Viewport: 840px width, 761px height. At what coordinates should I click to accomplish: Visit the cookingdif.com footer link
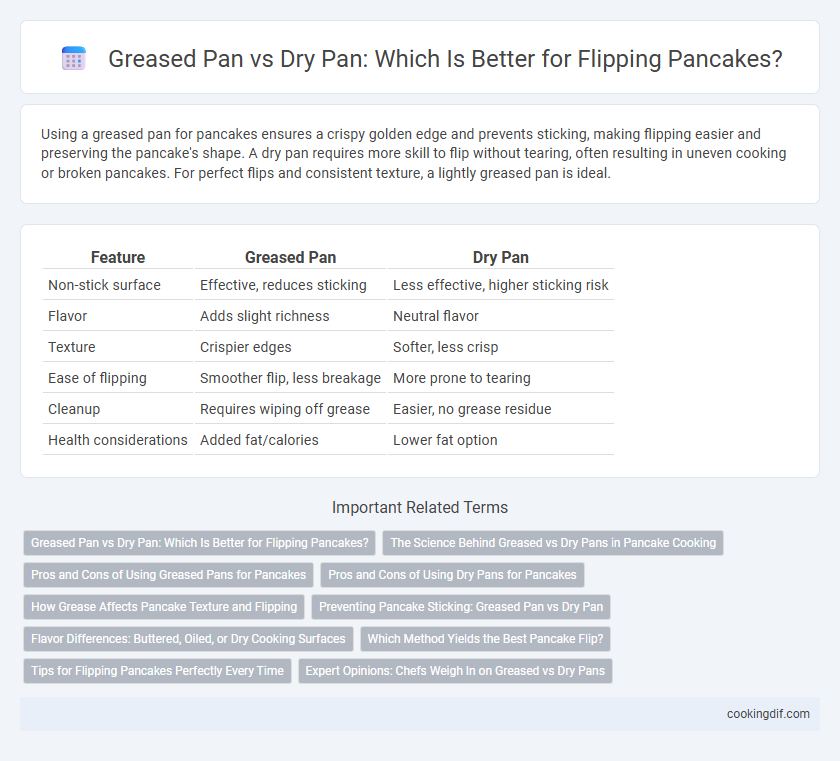click(768, 714)
